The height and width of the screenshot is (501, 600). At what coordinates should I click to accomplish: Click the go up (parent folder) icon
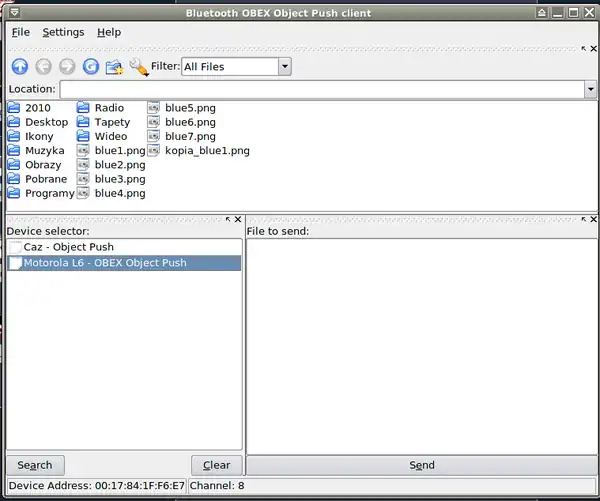[19, 67]
